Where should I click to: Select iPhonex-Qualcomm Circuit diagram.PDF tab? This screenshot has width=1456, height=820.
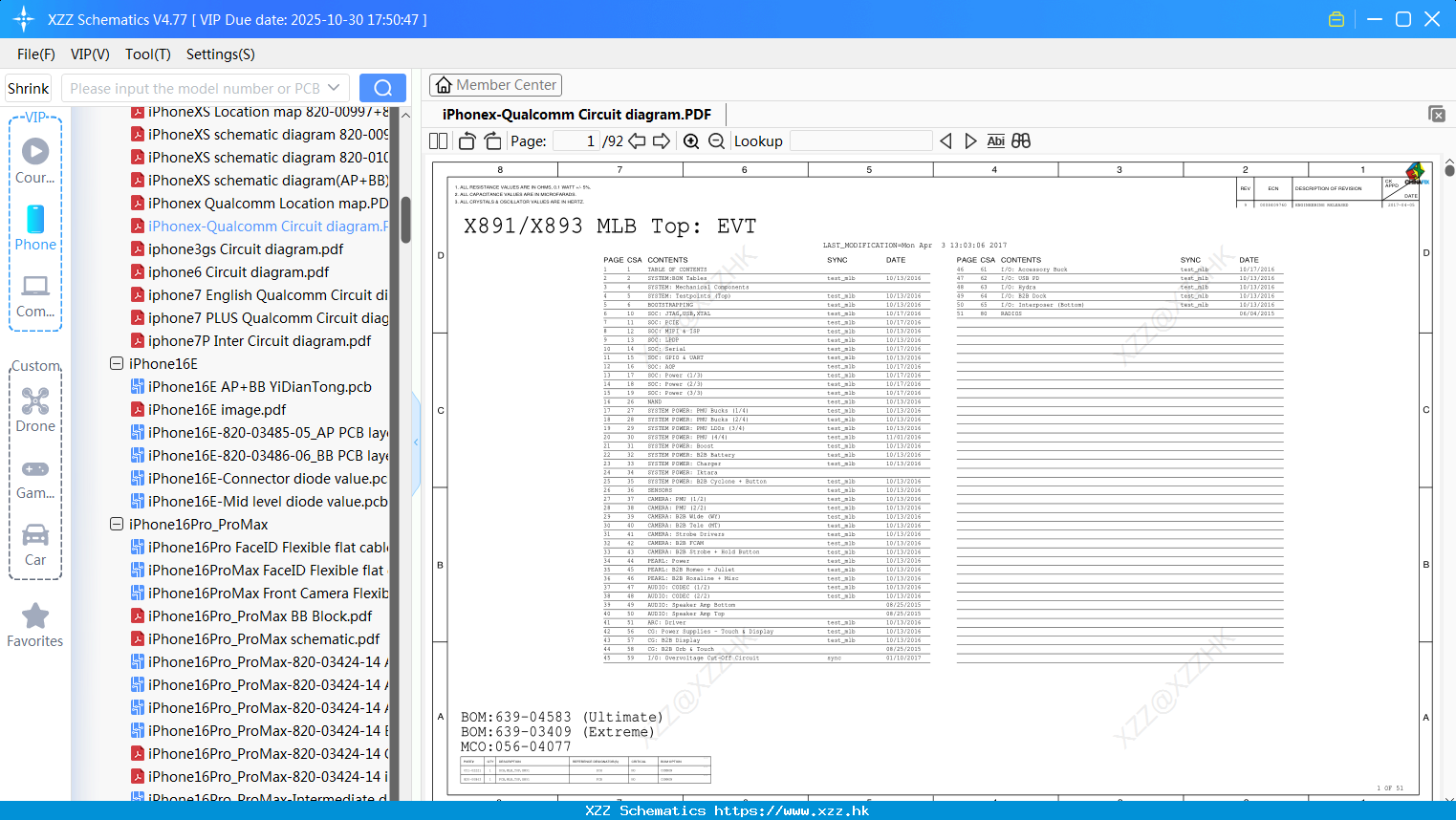pos(576,114)
